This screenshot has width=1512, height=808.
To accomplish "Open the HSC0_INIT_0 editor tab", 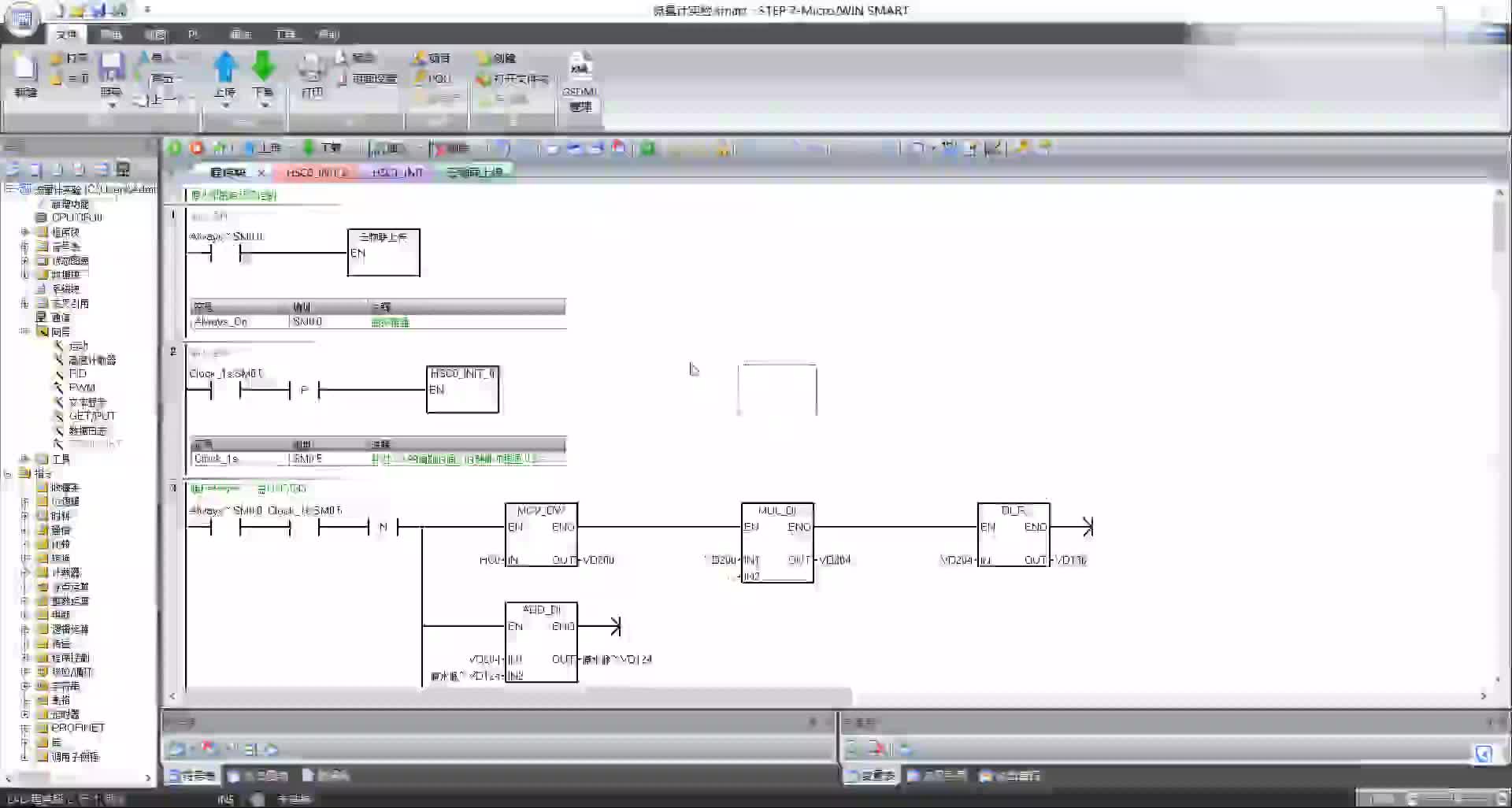I will click(x=317, y=172).
